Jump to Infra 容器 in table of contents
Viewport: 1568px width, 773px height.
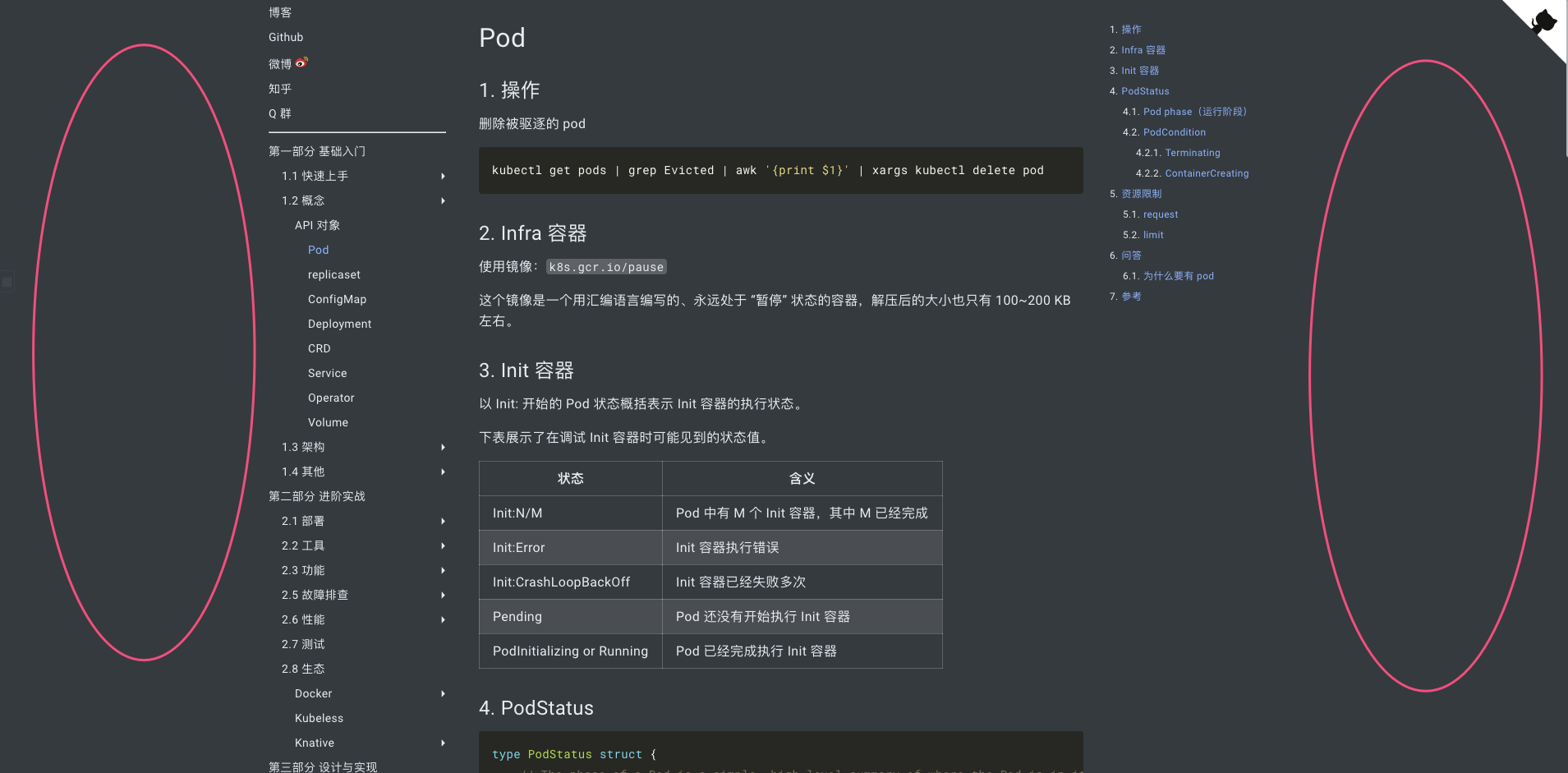click(1143, 50)
